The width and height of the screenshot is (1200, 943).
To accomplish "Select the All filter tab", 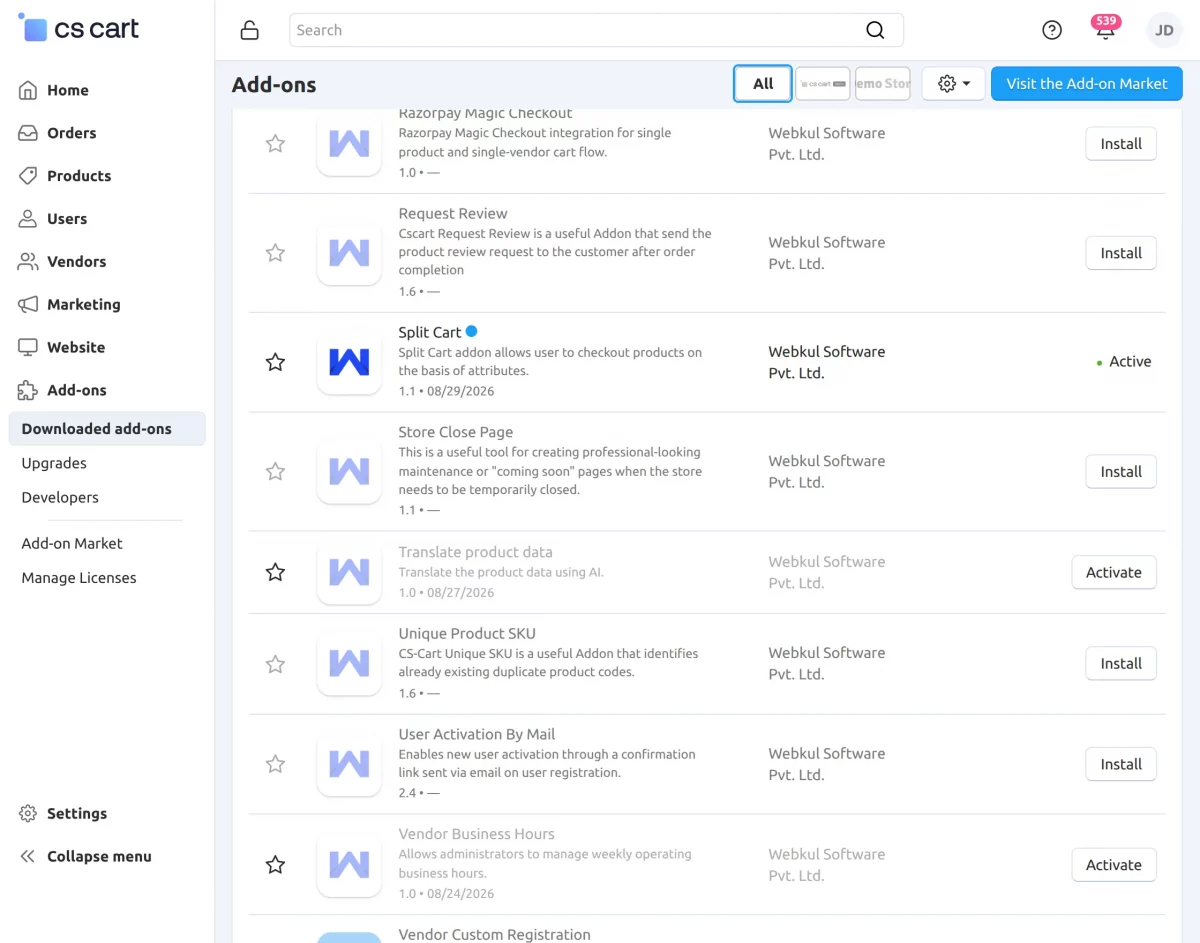I will tap(763, 84).
